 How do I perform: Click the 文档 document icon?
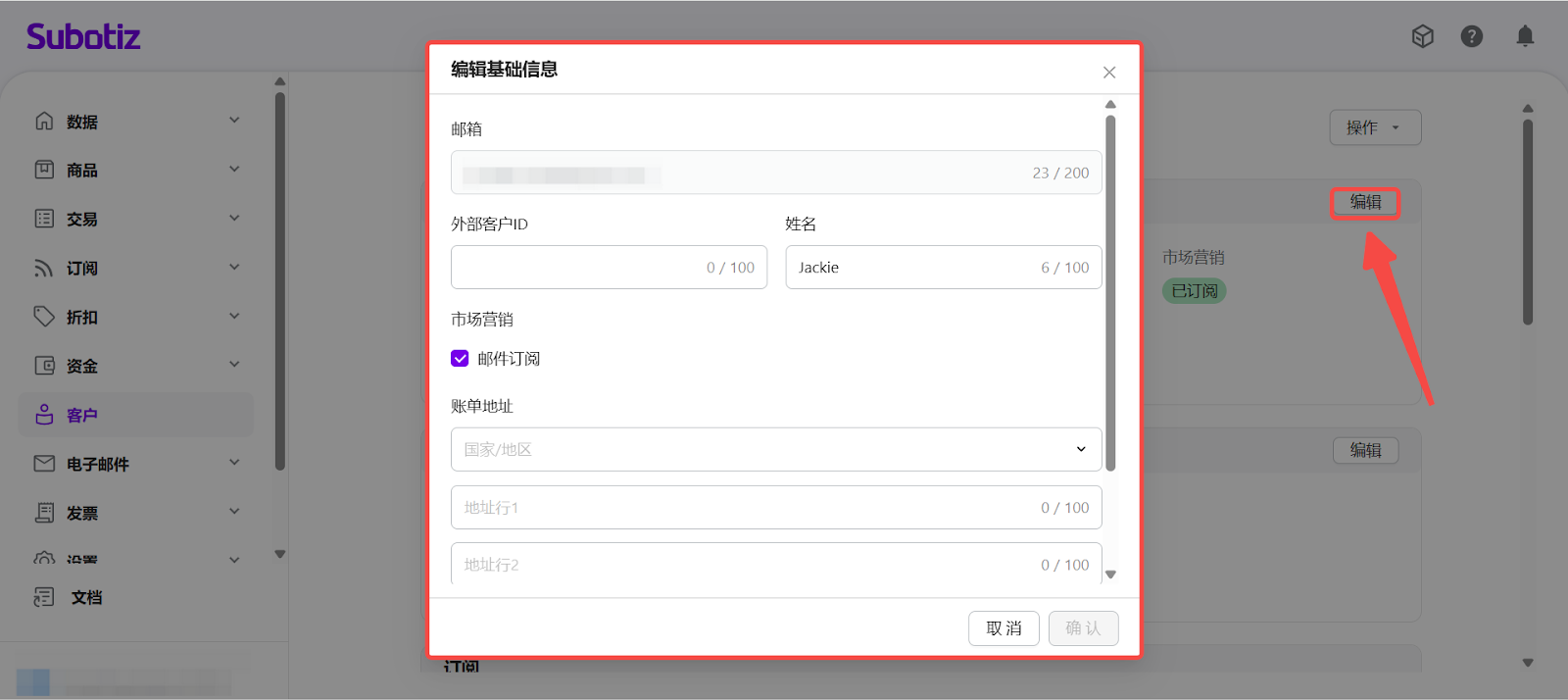tap(44, 597)
